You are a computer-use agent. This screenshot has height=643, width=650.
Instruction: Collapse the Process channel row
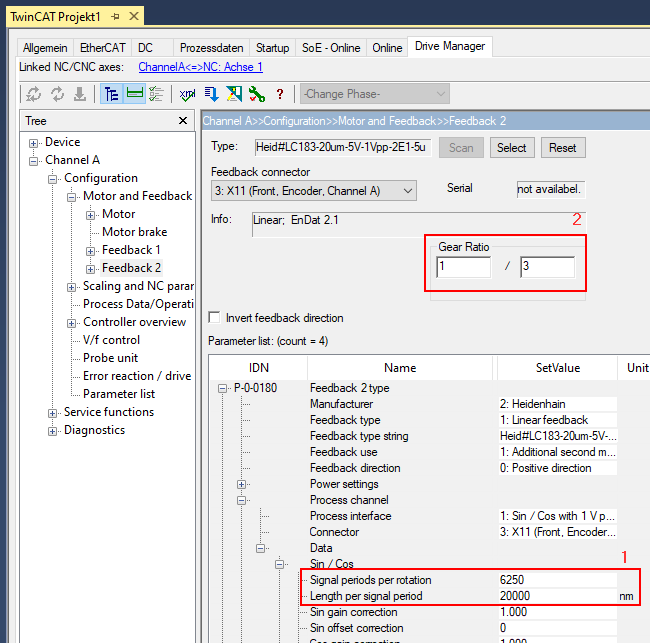[x=242, y=500]
